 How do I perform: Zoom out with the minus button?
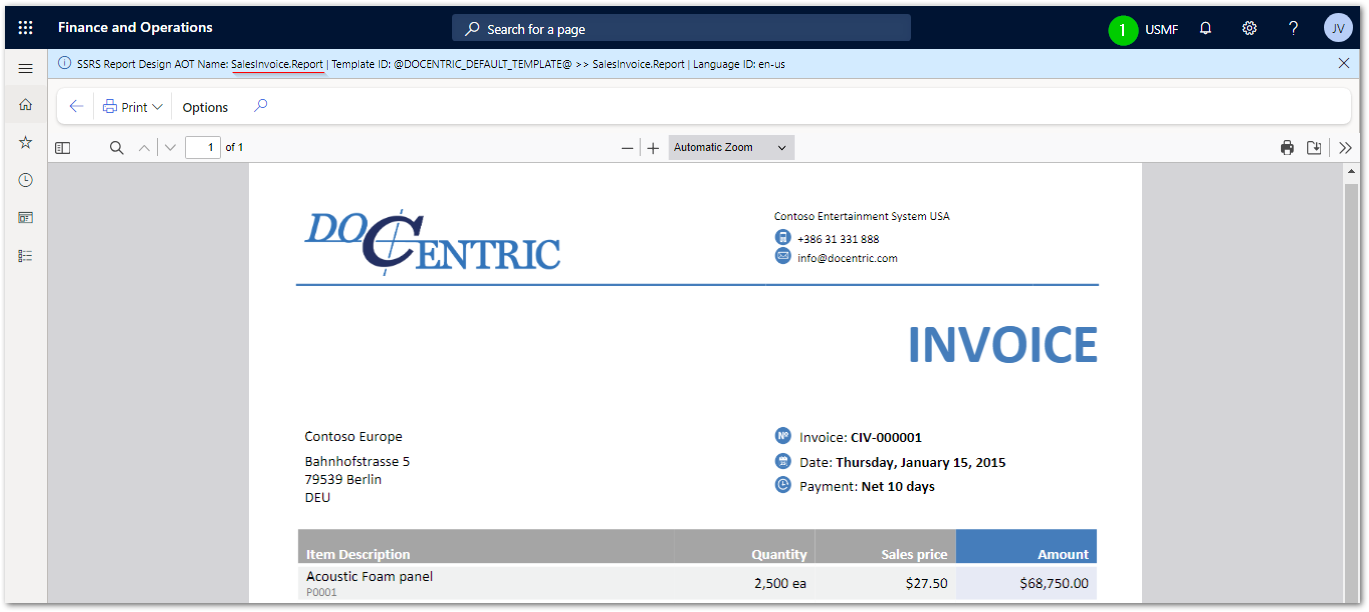click(628, 148)
